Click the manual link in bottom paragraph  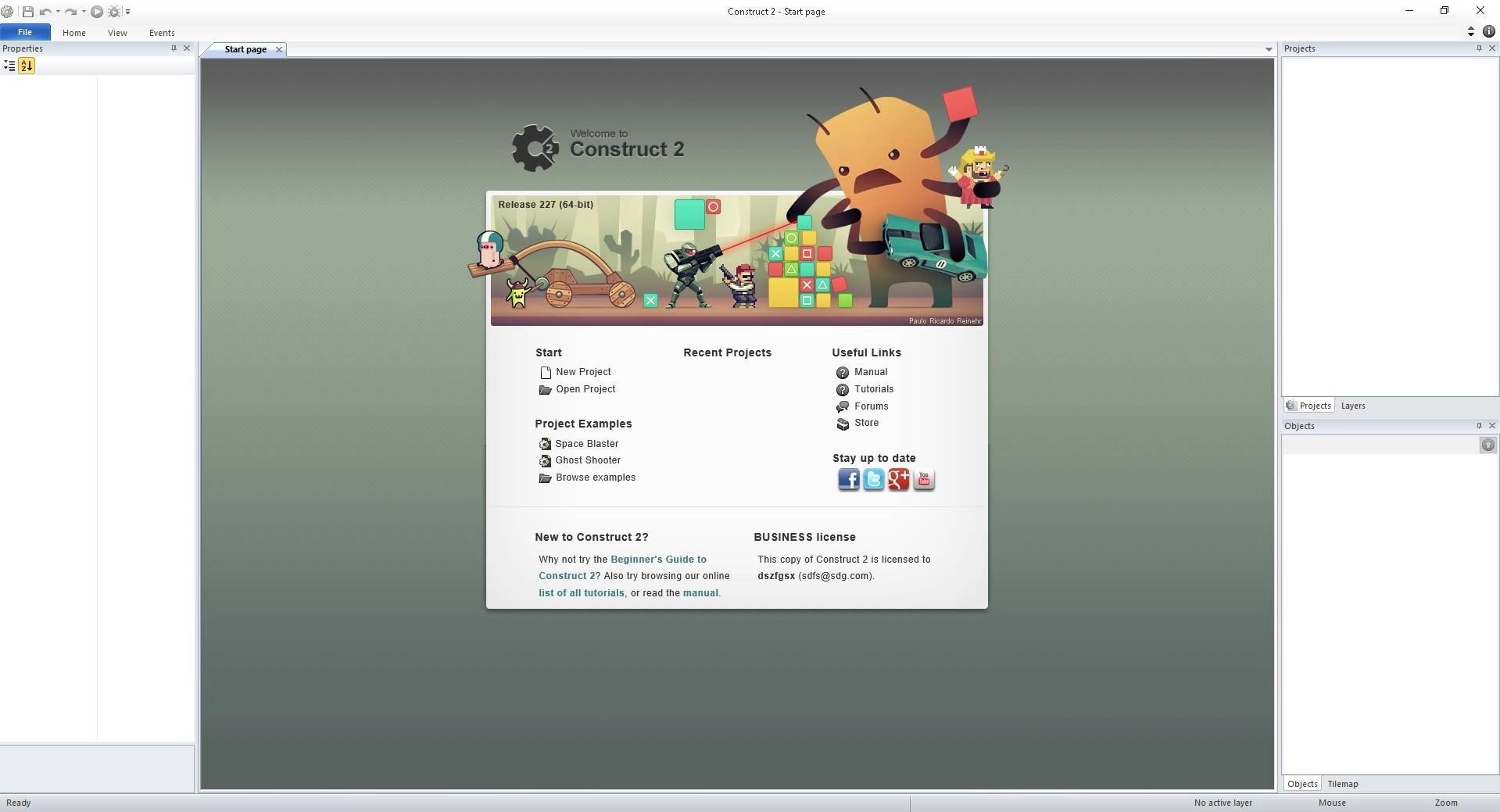700,593
